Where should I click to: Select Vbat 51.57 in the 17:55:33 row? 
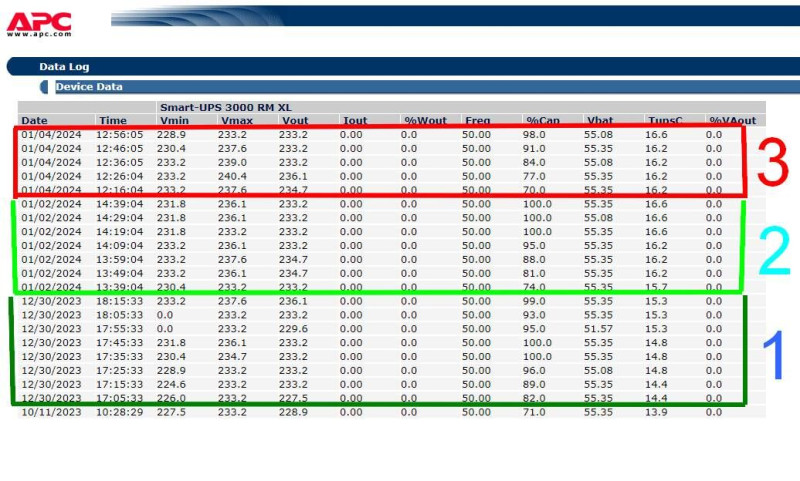598,328
